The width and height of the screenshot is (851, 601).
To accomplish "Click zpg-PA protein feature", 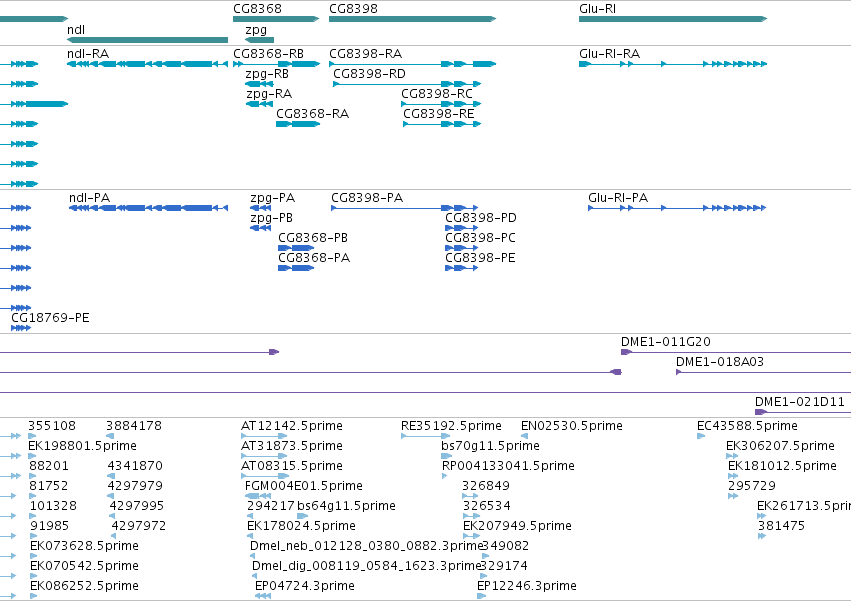I will (261, 208).
